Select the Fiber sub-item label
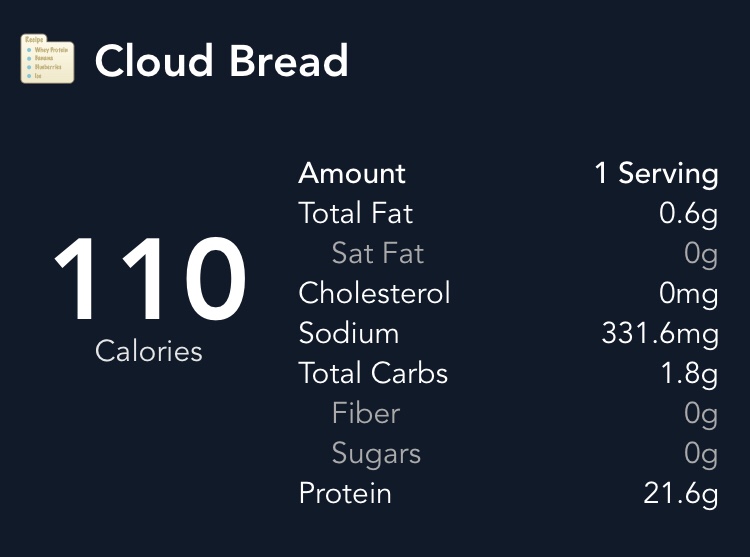Image resolution: width=750 pixels, height=557 pixels. pos(366,413)
